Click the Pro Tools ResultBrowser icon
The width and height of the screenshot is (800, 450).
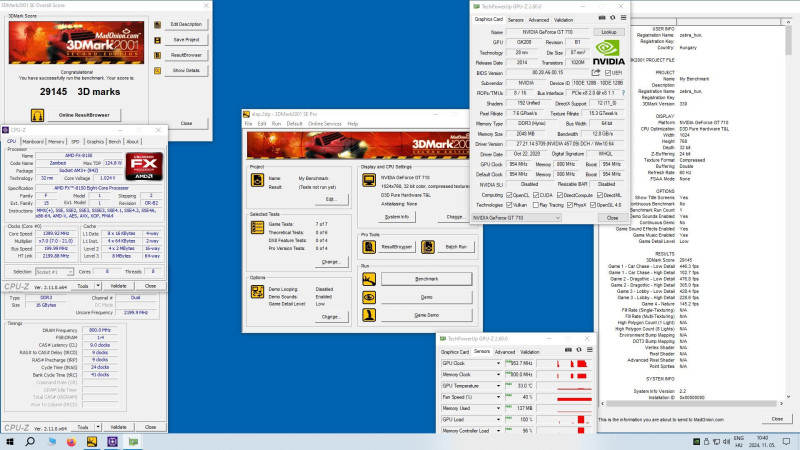(369, 247)
